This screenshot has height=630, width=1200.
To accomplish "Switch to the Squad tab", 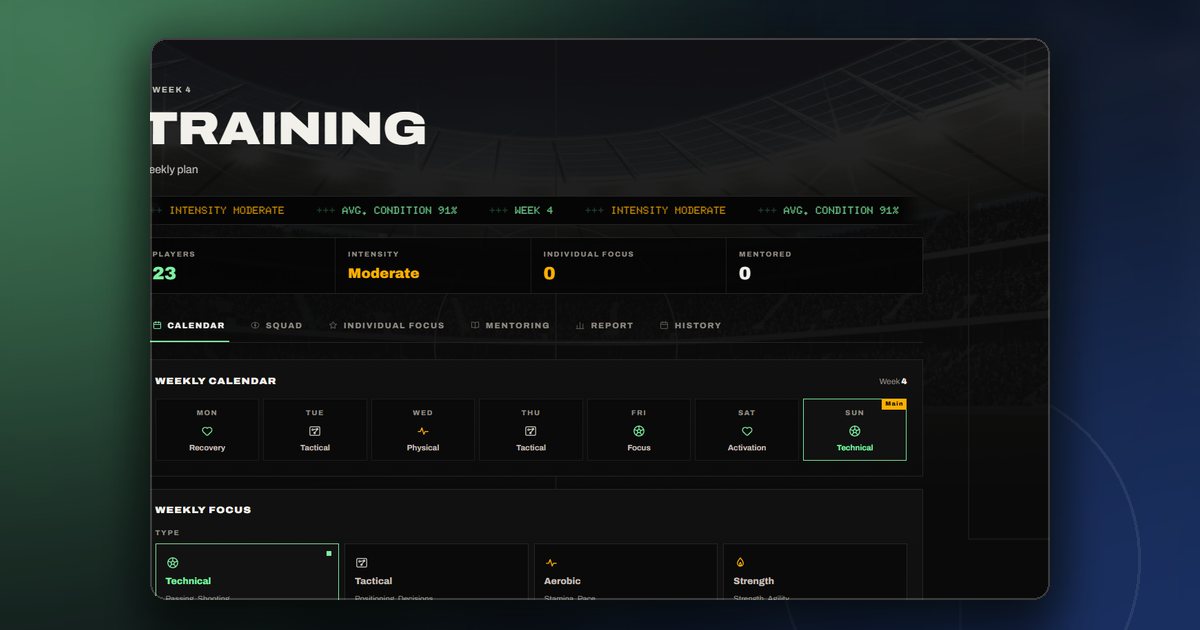I will point(276,325).
